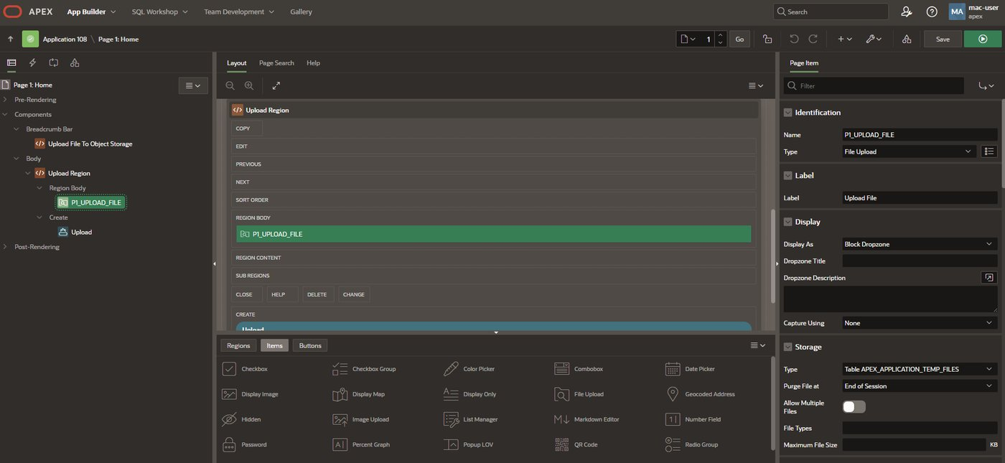Click the Redo arrow in toolbar

[x=813, y=39]
